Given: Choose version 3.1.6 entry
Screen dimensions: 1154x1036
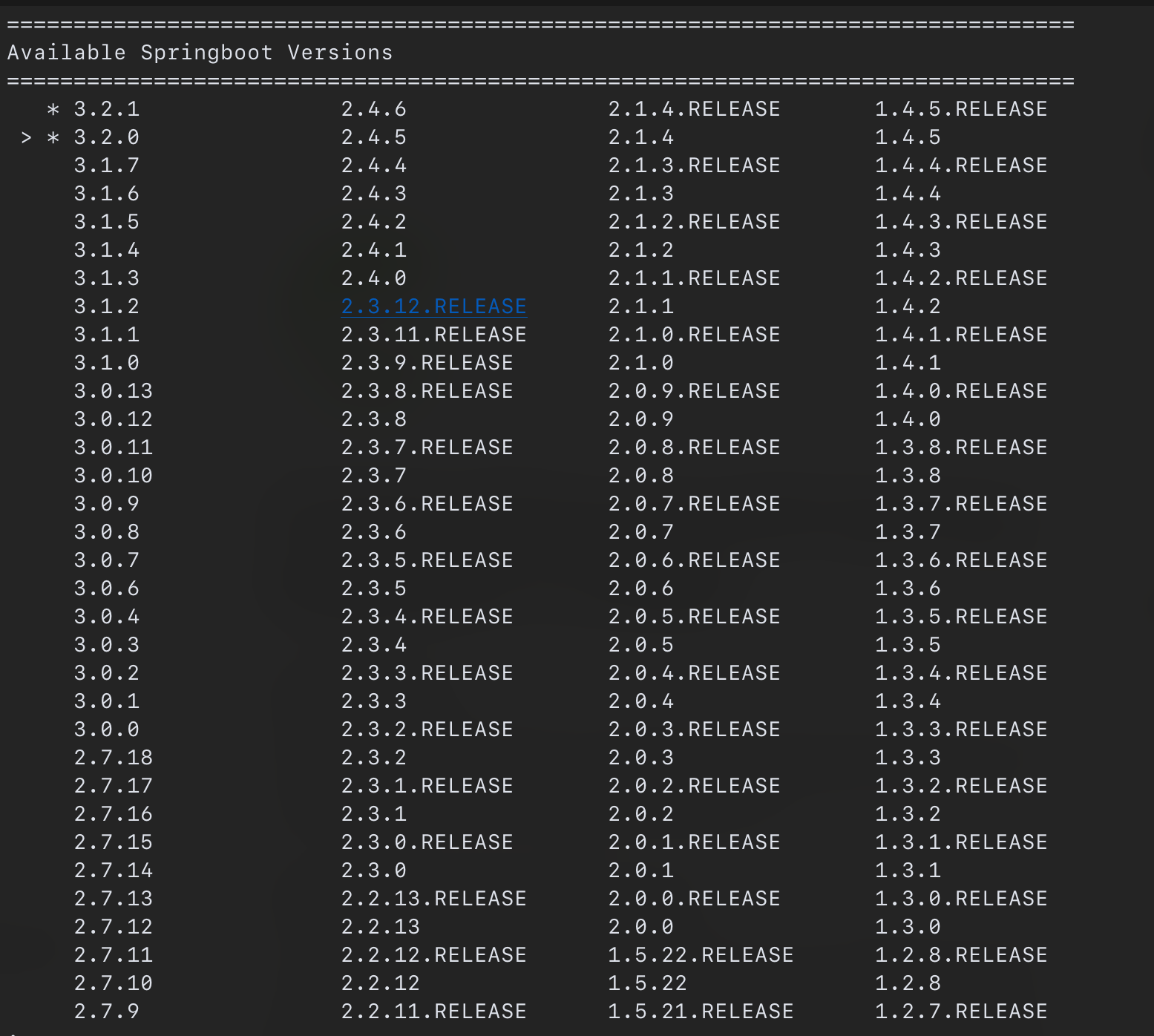Looking at the screenshot, I should 107,194.
